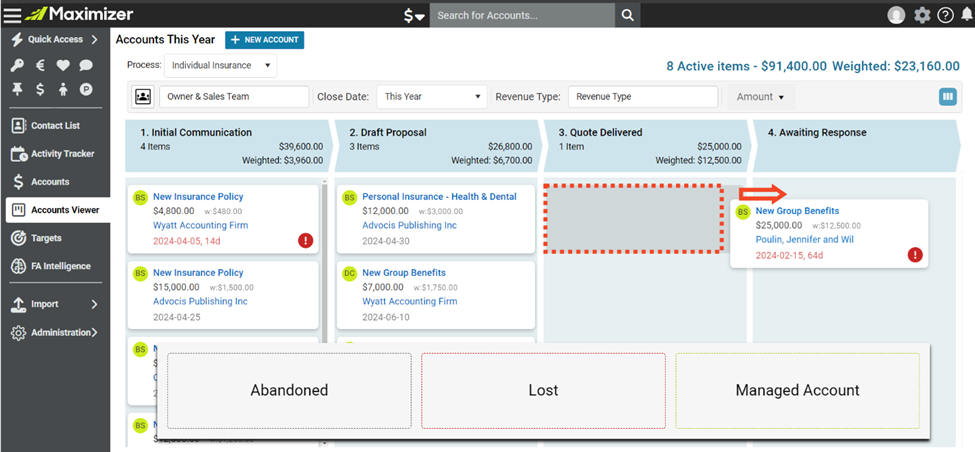975x452 pixels.
Task: Open New Group Benefits for $7,000
Action: pos(404,272)
